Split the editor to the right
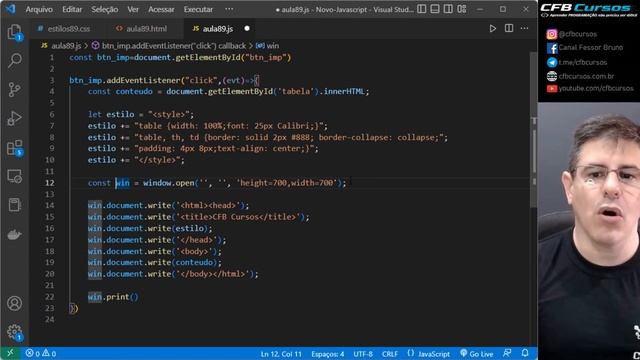640x360 pixels. [x=509, y=28]
